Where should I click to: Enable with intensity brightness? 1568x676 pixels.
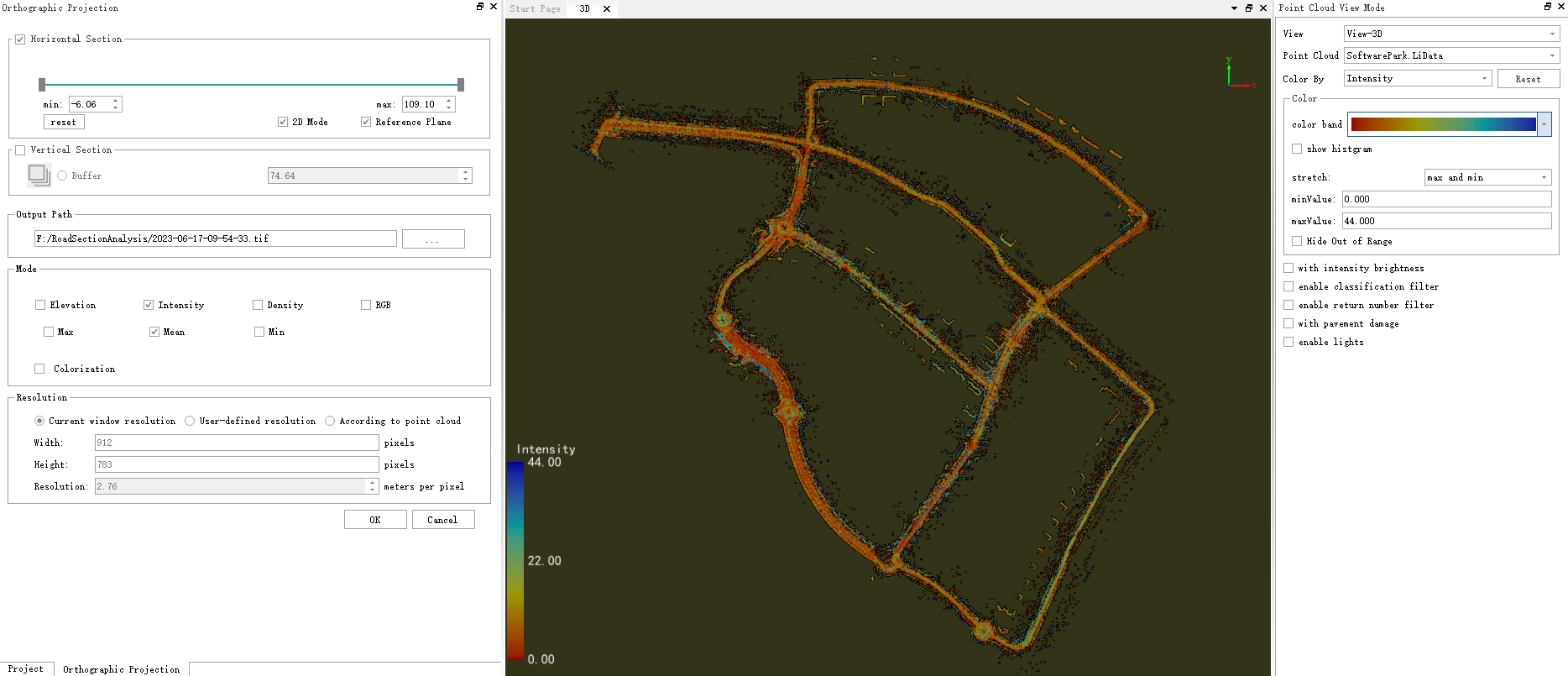tap(1288, 268)
